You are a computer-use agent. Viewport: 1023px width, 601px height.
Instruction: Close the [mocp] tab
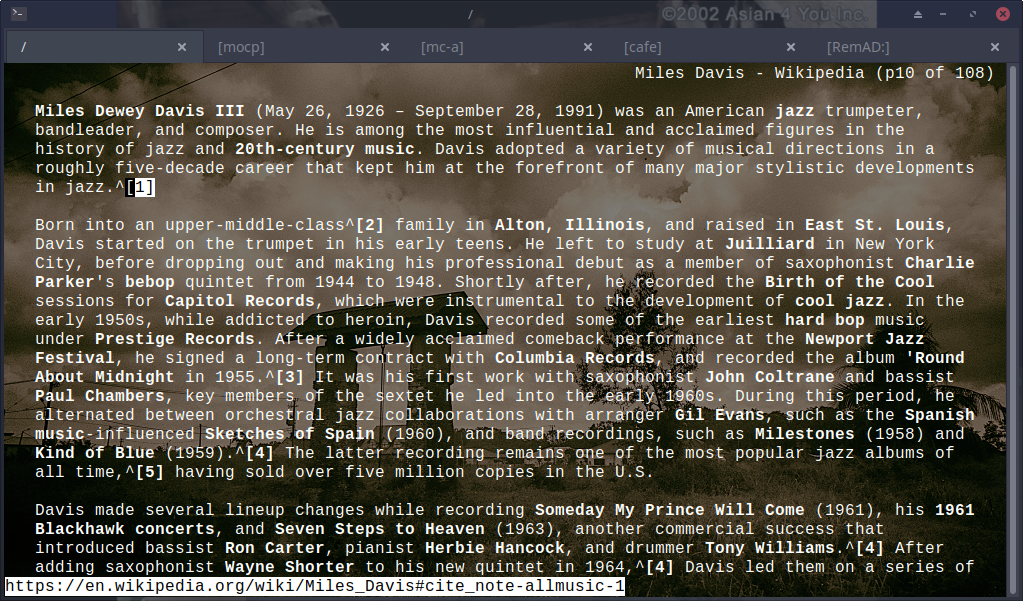tap(385, 47)
